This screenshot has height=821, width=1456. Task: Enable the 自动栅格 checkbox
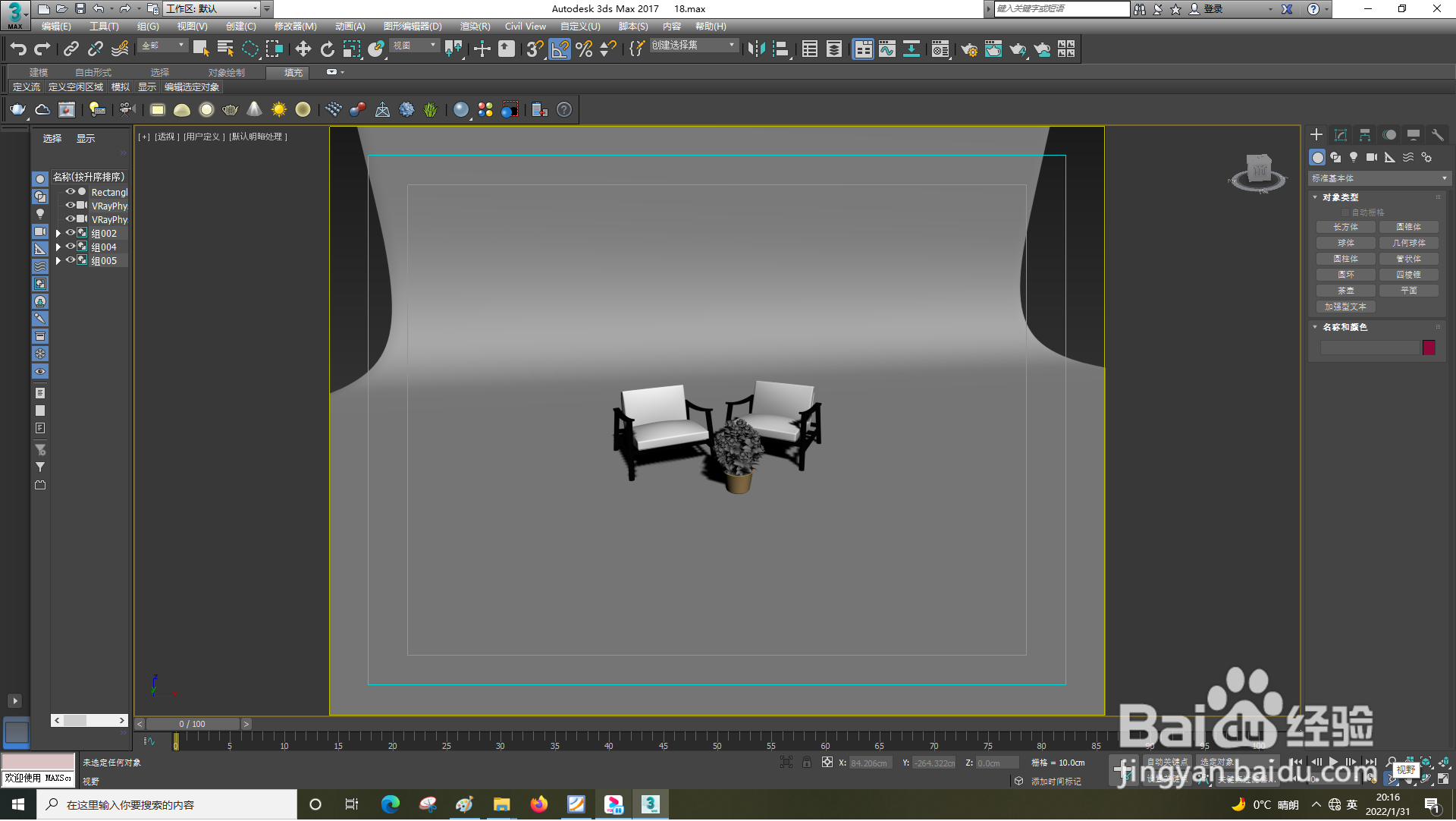click(1345, 213)
